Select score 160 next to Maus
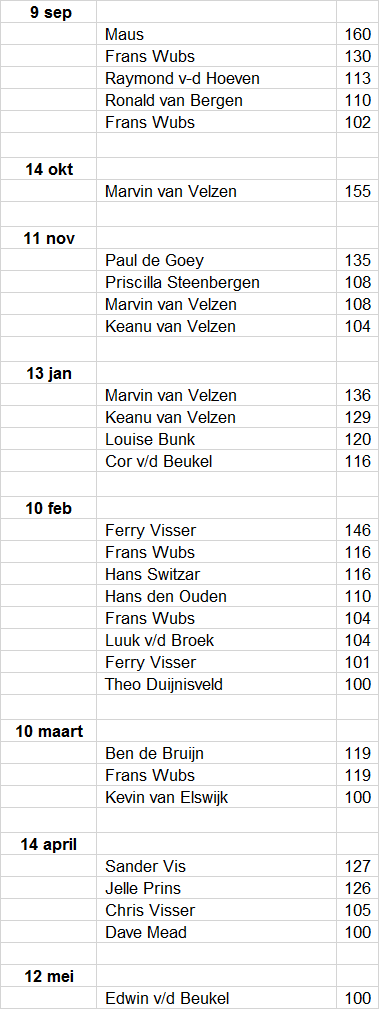Screen dimensions: 379x1009 coord(357,33)
